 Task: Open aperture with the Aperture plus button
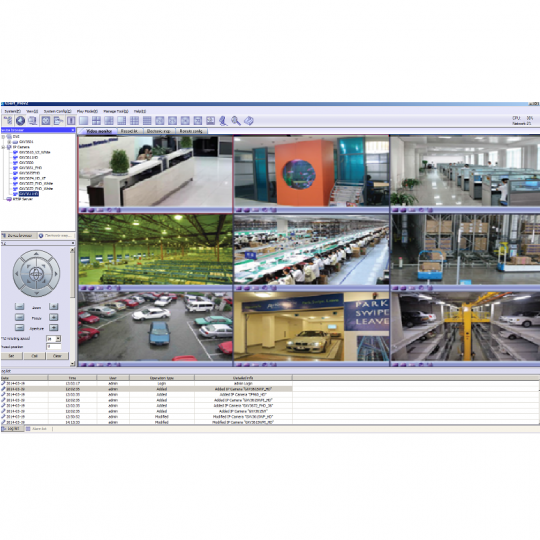[x=53, y=328]
